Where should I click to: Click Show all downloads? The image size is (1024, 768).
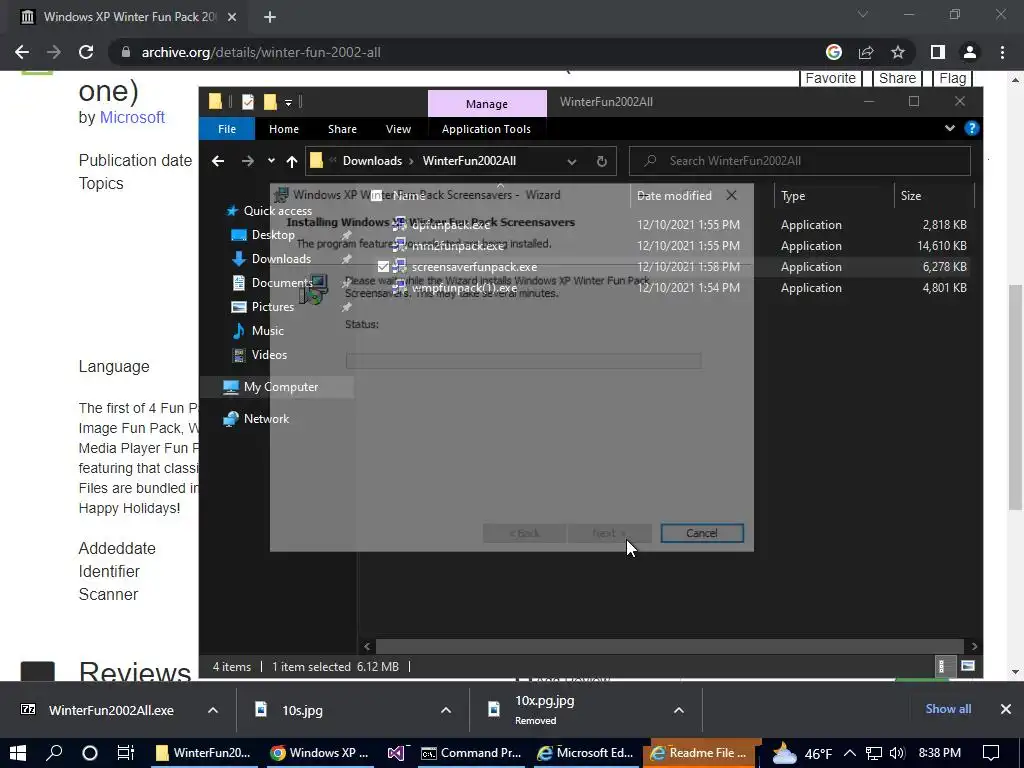pyautogui.click(x=948, y=709)
